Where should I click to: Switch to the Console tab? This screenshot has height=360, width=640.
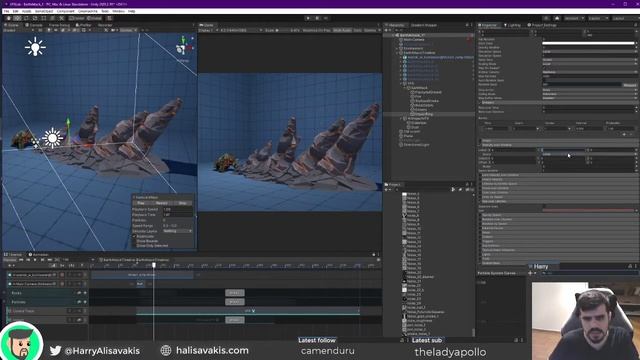(34, 25)
